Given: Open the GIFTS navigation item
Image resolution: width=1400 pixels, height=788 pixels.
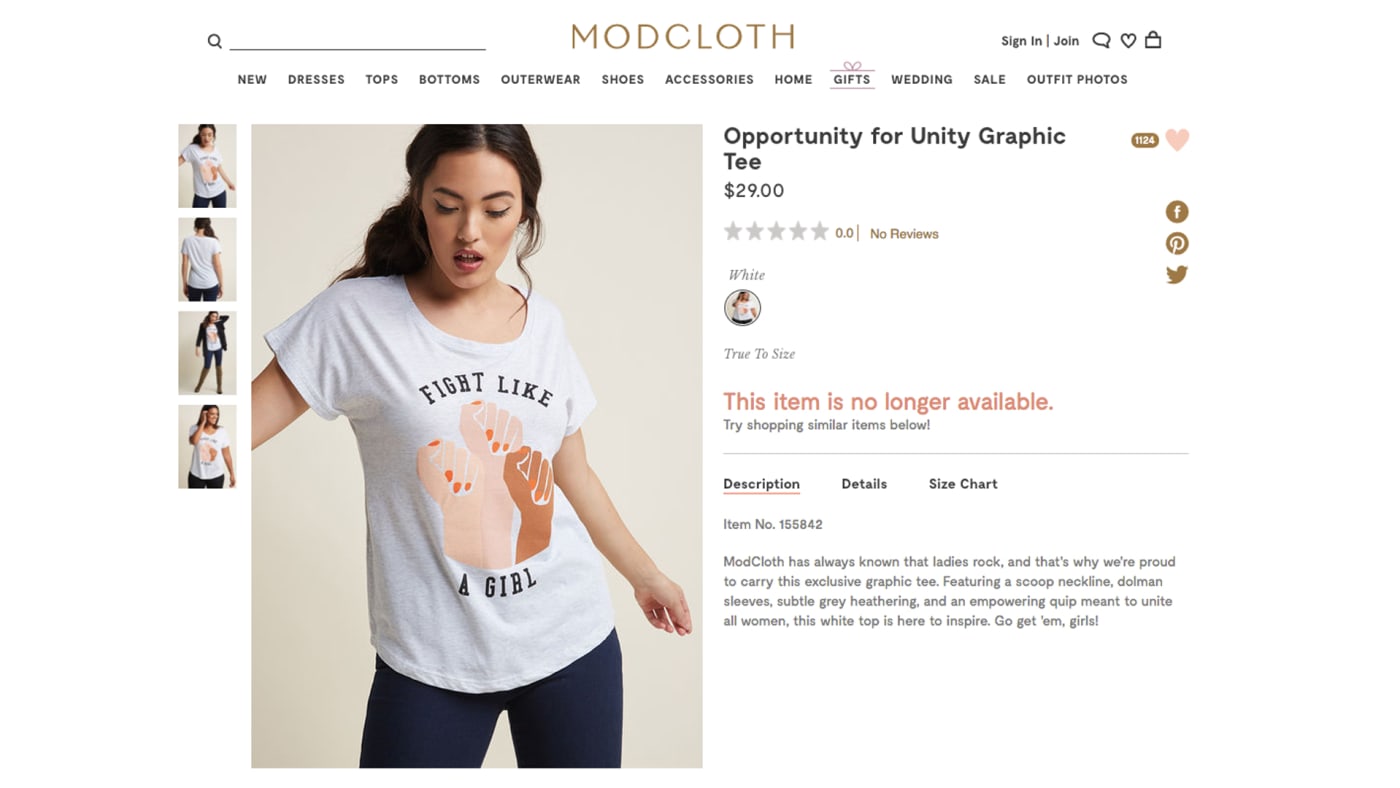Looking at the screenshot, I should (x=852, y=77).
